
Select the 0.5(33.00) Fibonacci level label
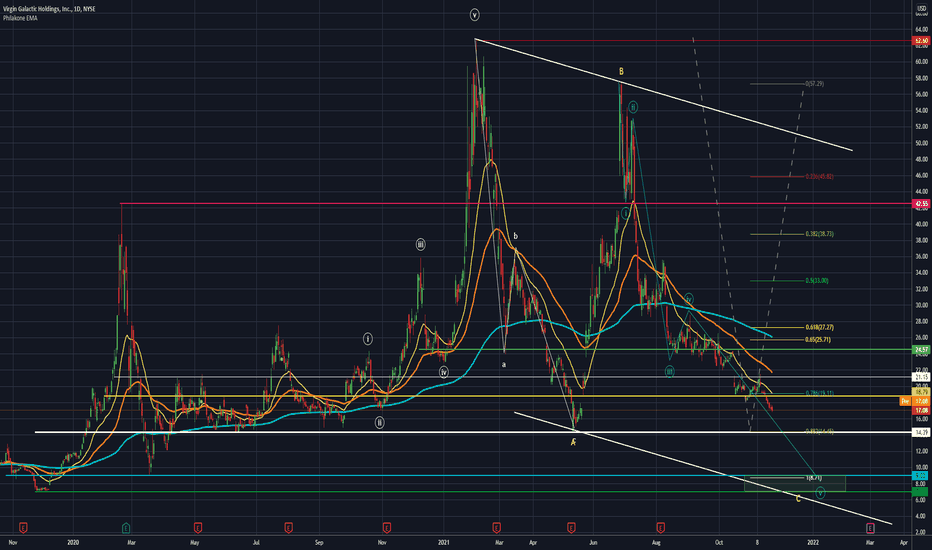(817, 281)
